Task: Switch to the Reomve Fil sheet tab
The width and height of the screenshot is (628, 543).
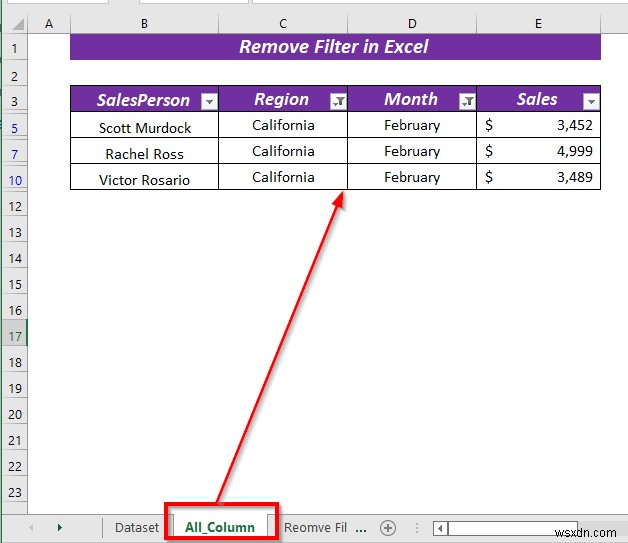Action: pyautogui.click(x=315, y=527)
